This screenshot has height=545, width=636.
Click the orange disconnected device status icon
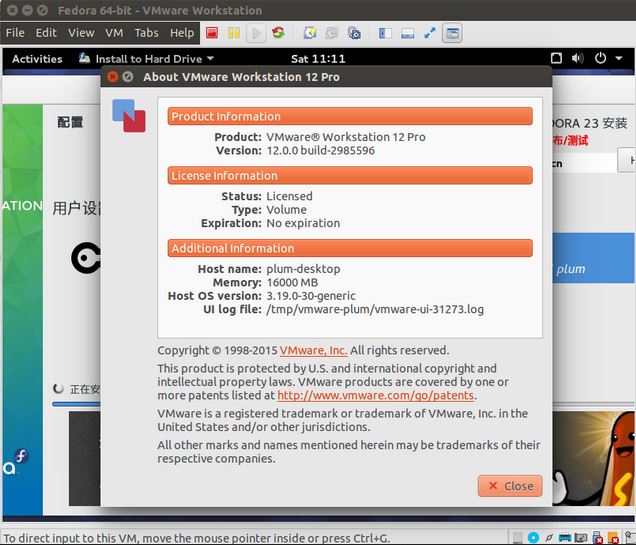click(x=613, y=538)
